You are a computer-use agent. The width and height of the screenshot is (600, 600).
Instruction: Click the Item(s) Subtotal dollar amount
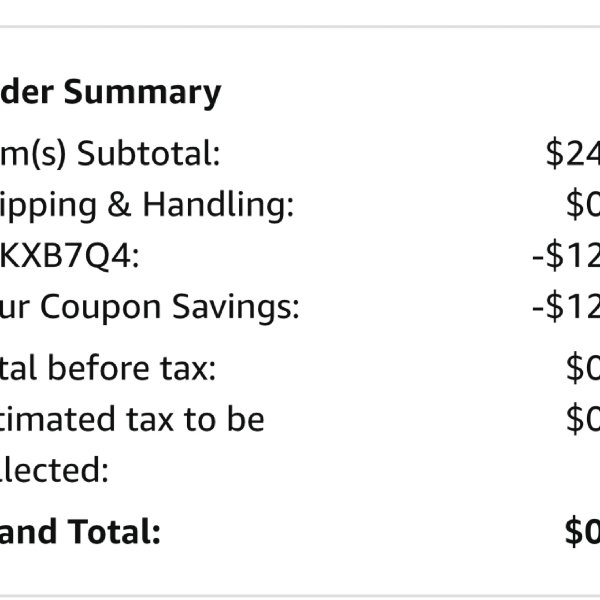[573, 153]
